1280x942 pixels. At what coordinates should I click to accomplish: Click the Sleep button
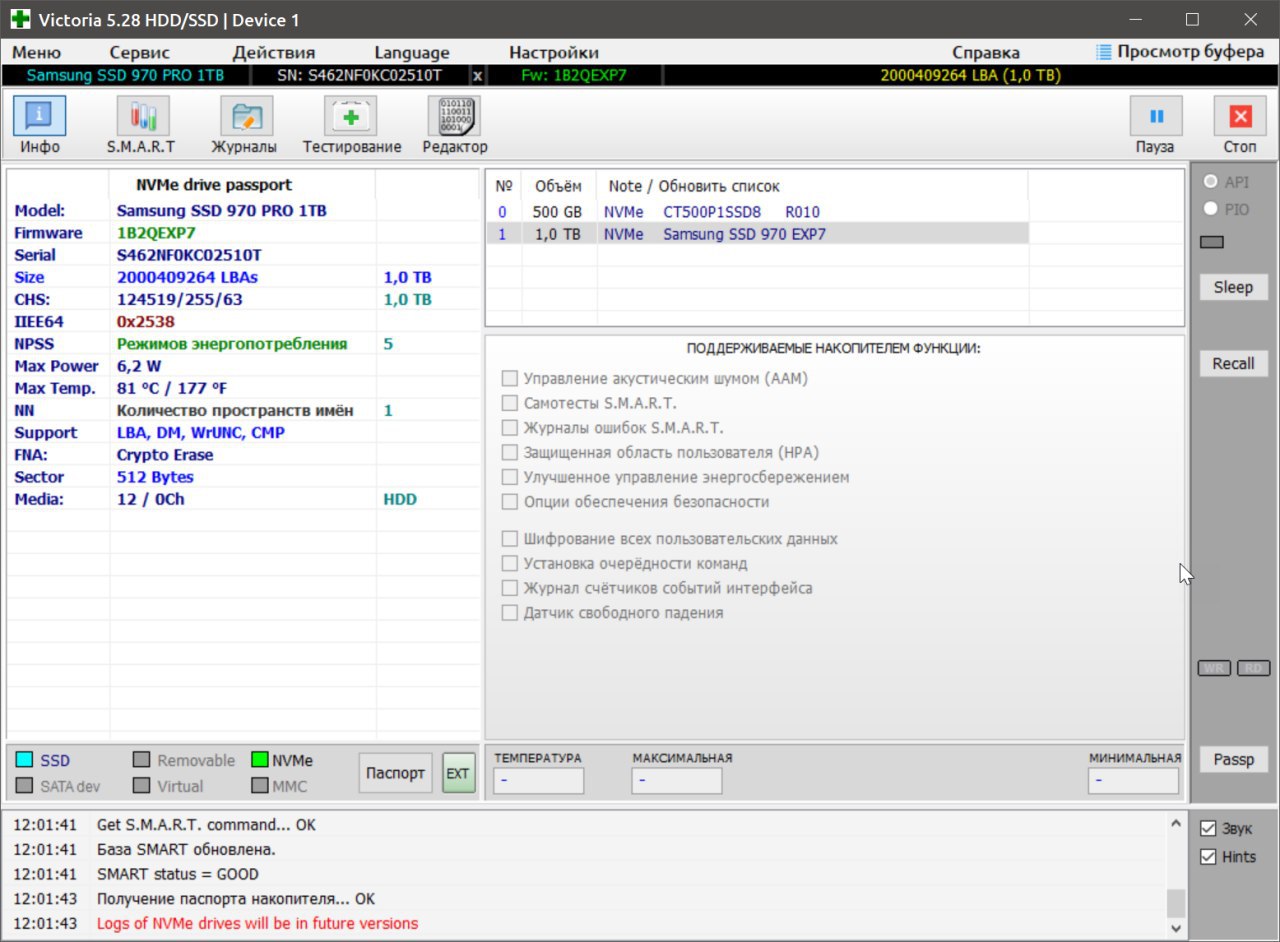[1233, 287]
